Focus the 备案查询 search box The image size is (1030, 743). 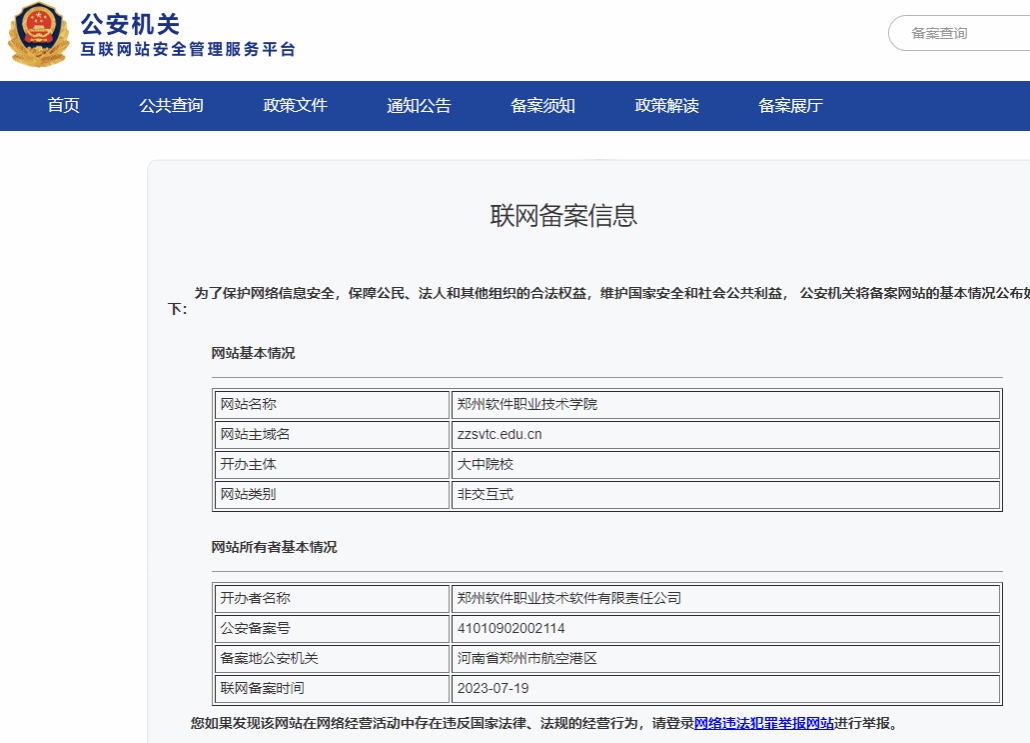click(960, 33)
